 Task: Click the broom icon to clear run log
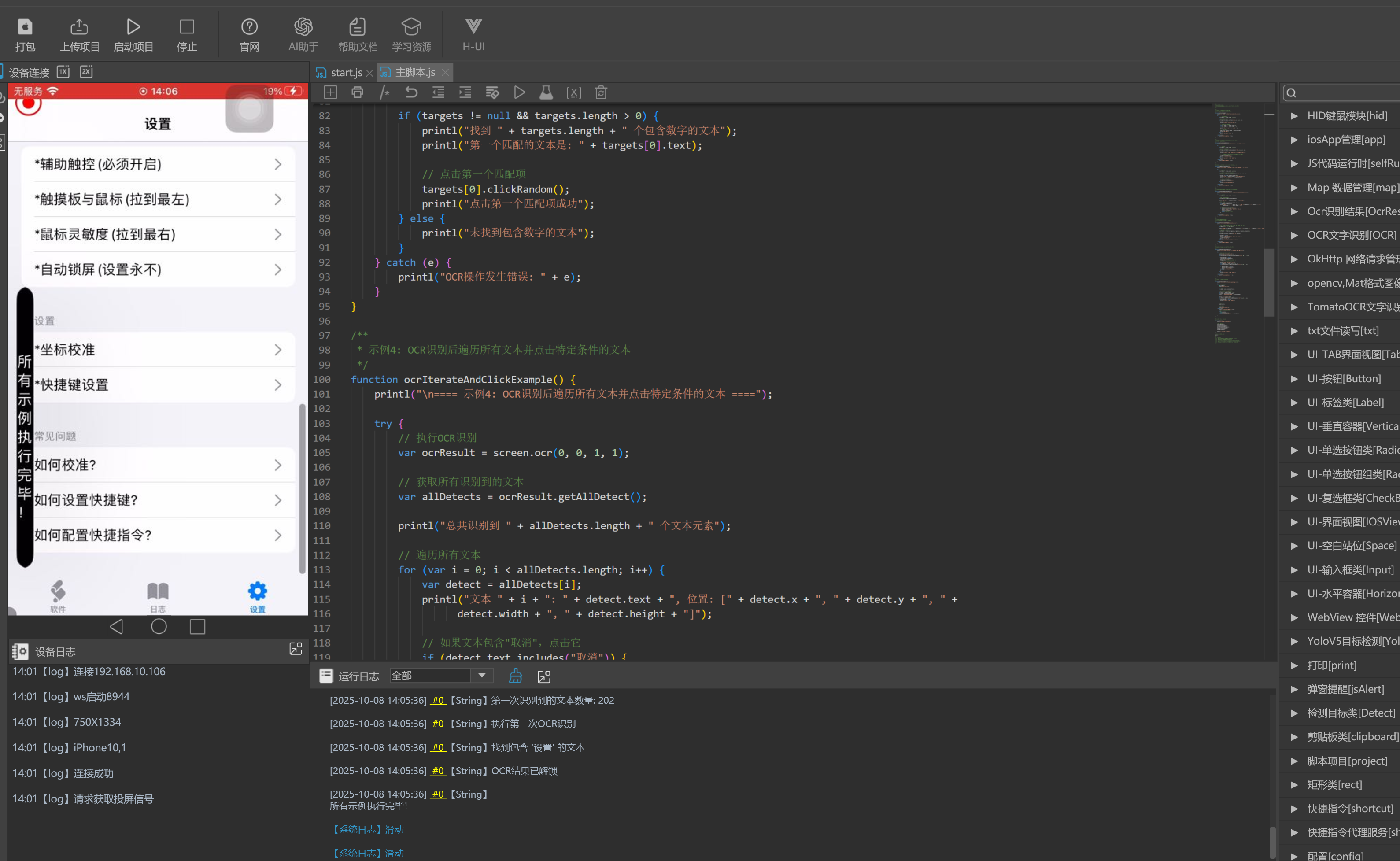click(515, 676)
